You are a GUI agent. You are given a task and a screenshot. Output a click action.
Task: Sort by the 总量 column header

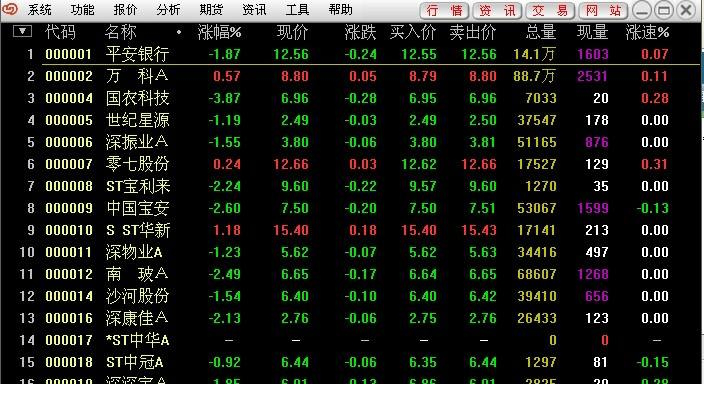coord(541,32)
